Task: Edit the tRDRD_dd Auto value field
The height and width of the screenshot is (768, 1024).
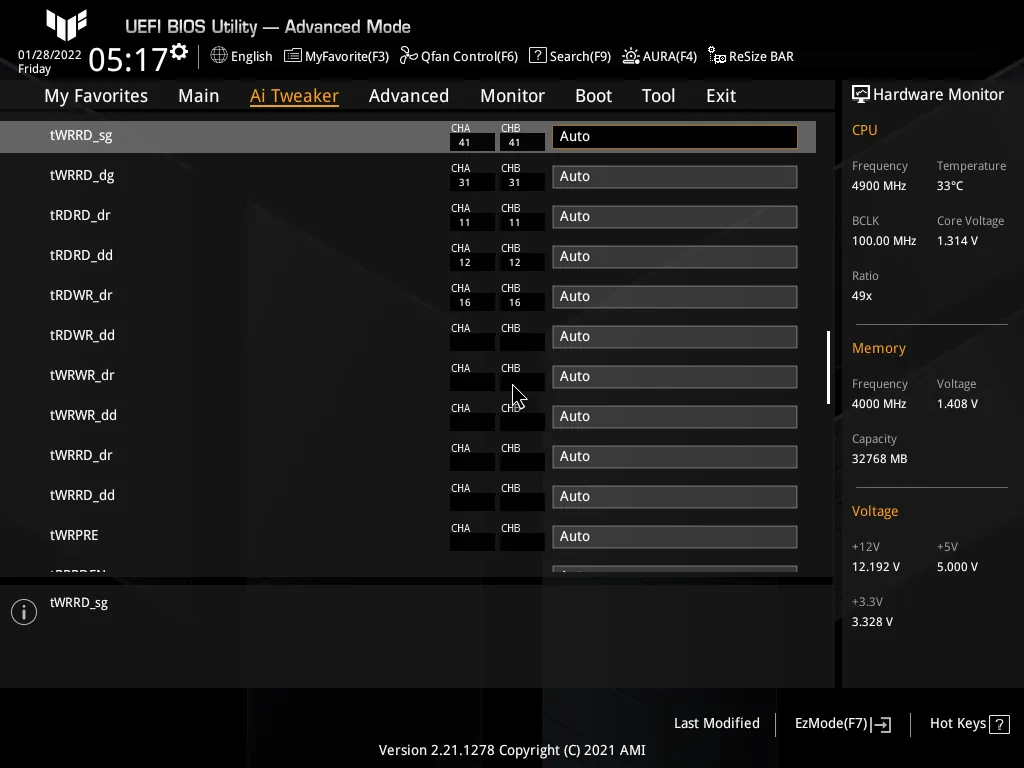Action: (x=675, y=257)
